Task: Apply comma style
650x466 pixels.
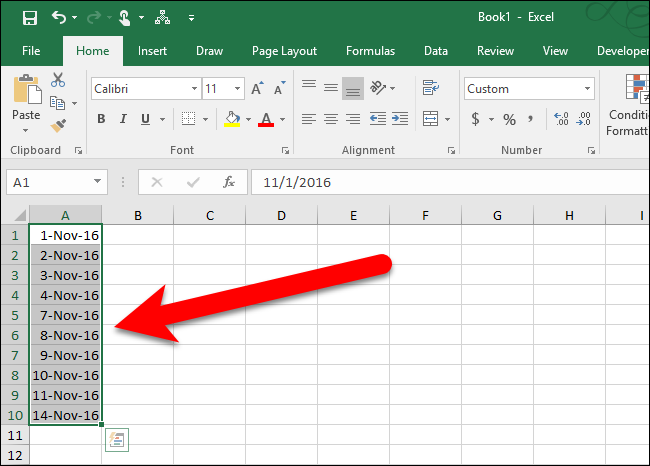Action: pos(530,119)
